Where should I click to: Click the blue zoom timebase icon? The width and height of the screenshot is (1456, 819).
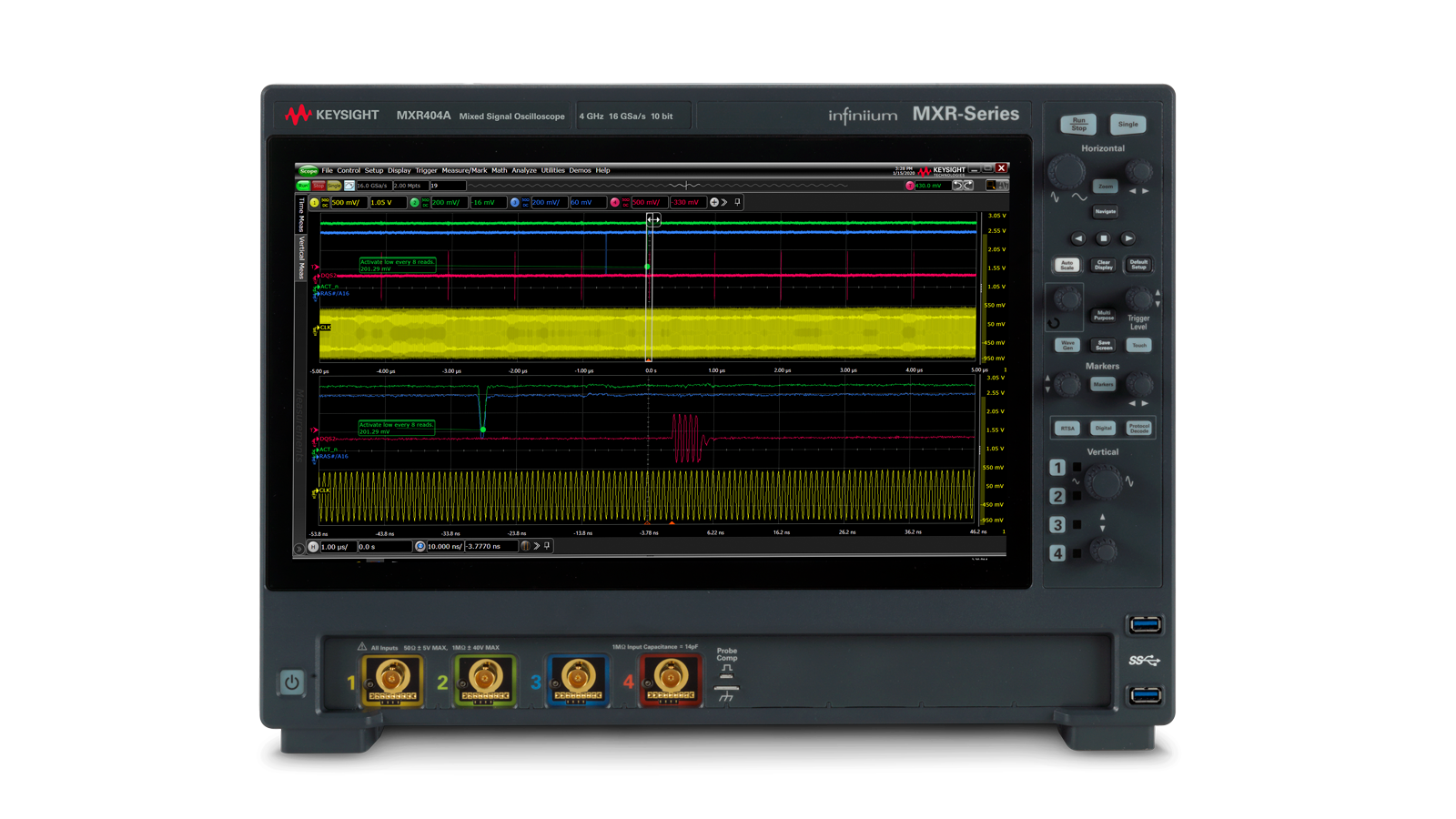[420, 546]
